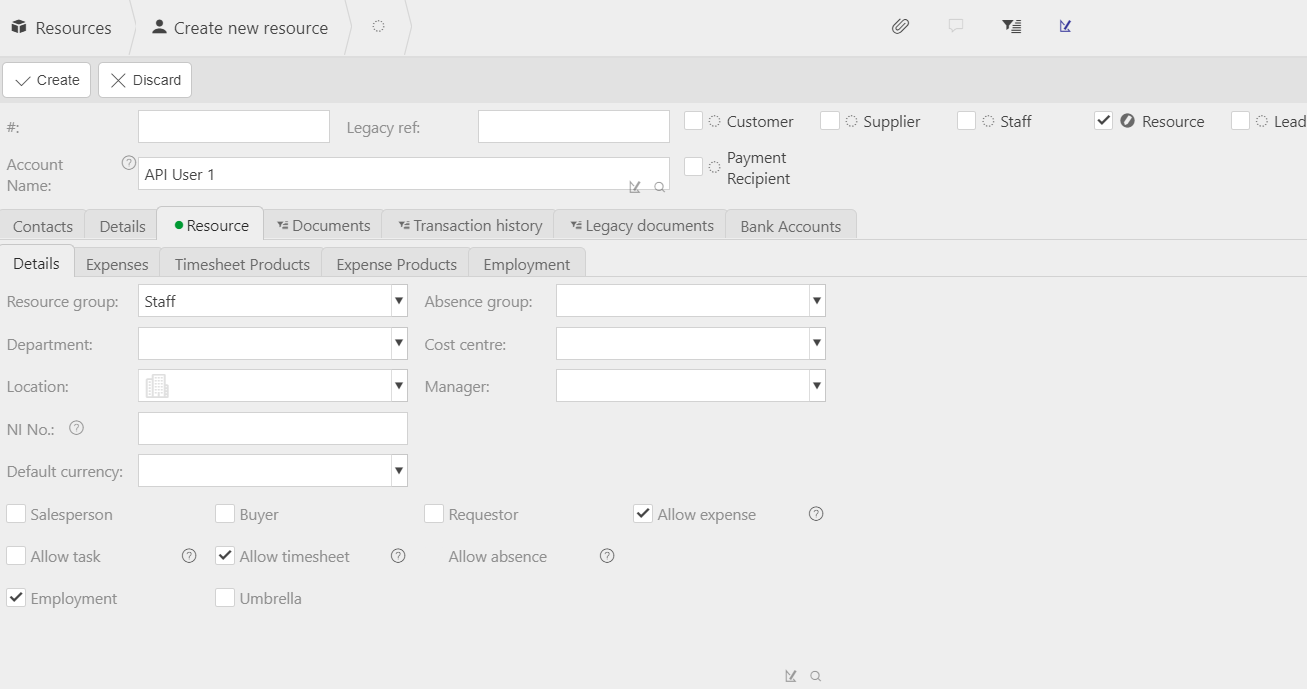The image size is (1307, 689).
Task: Open the Manager dropdown
Action: pos(817,386)
